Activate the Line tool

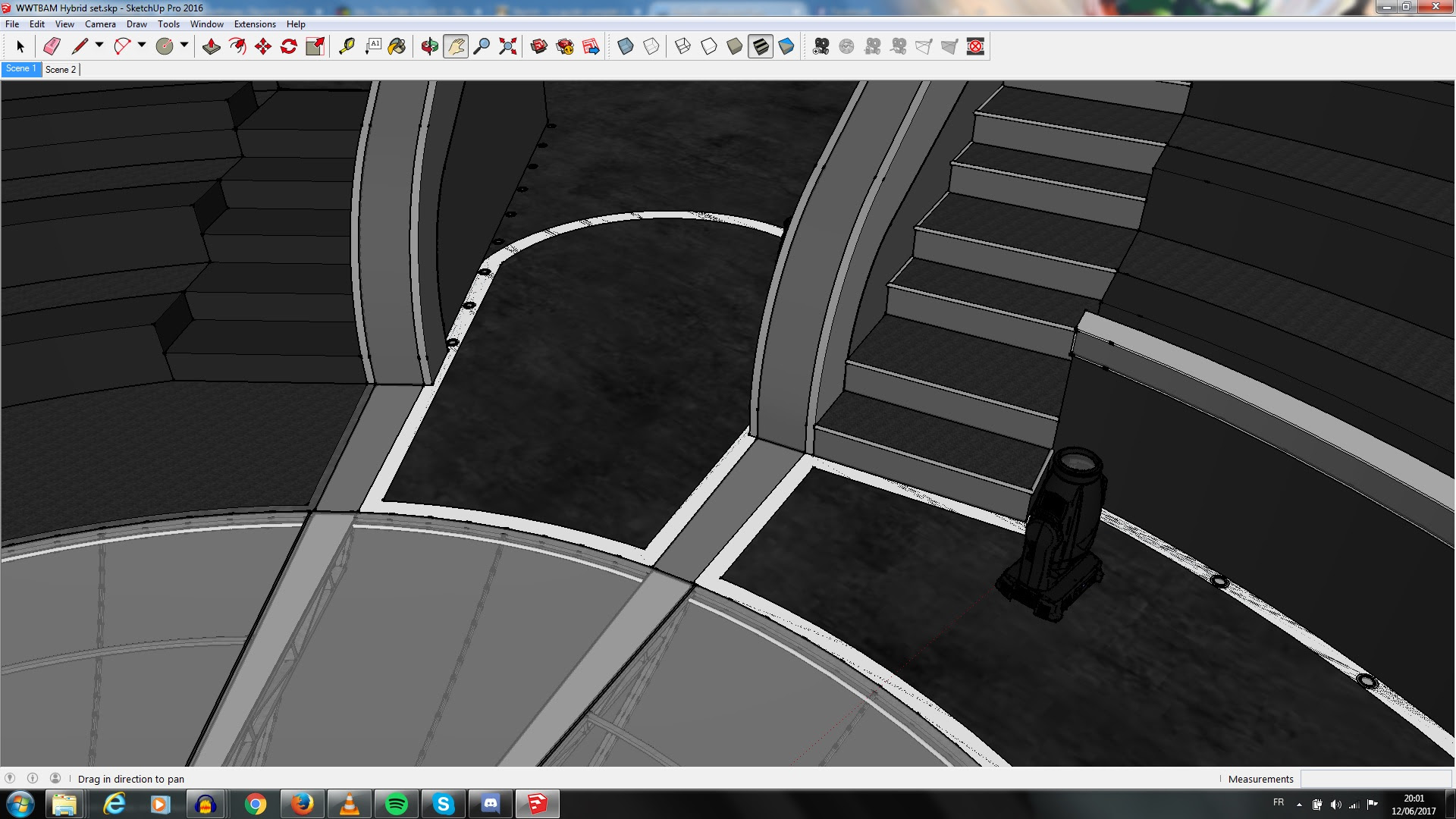tap(80, 46)
